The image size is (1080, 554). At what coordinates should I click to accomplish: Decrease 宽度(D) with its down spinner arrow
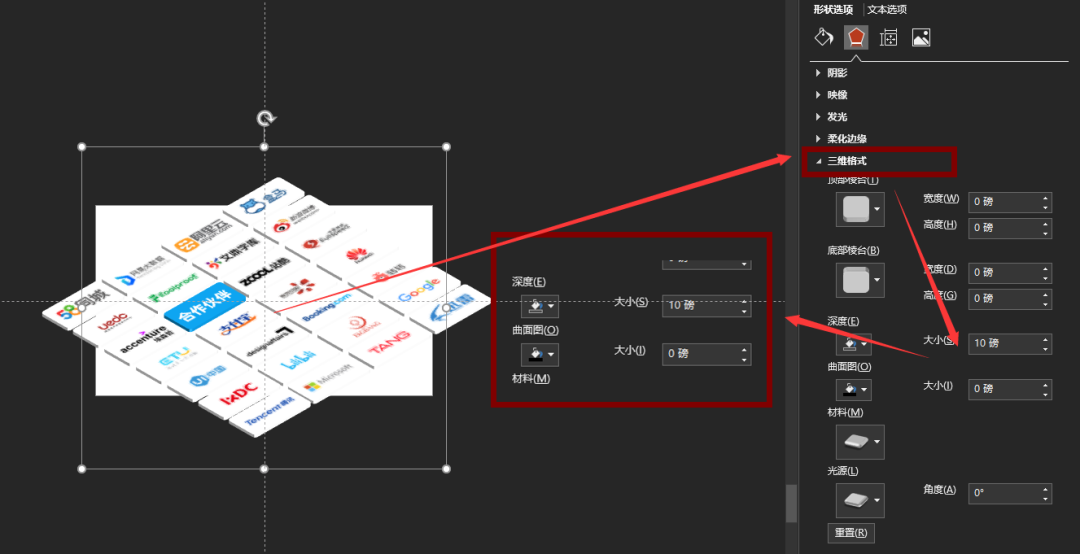[1046, 278]
